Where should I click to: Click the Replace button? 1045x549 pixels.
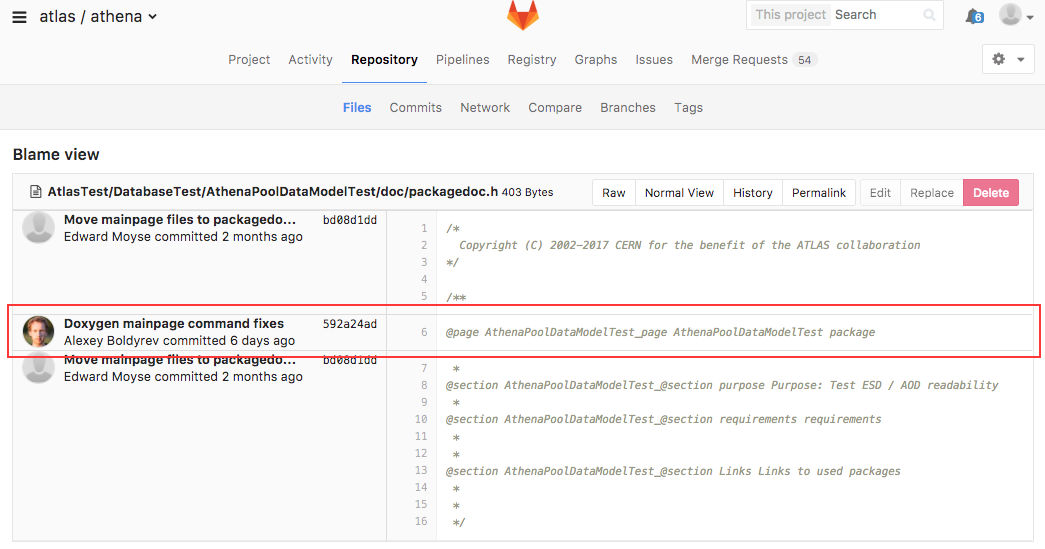tap(932, 193)
